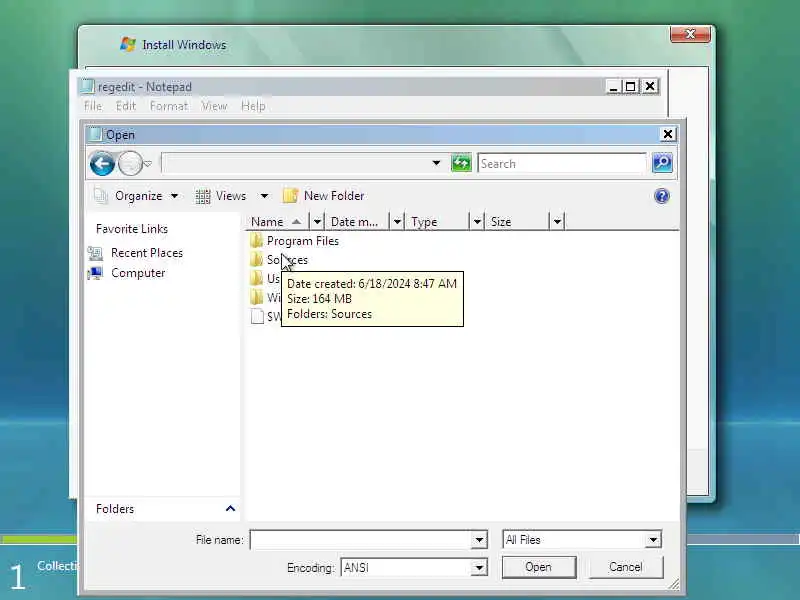Click the Views button
Screen dimensions: 800x600
click(x=221, y=196)
